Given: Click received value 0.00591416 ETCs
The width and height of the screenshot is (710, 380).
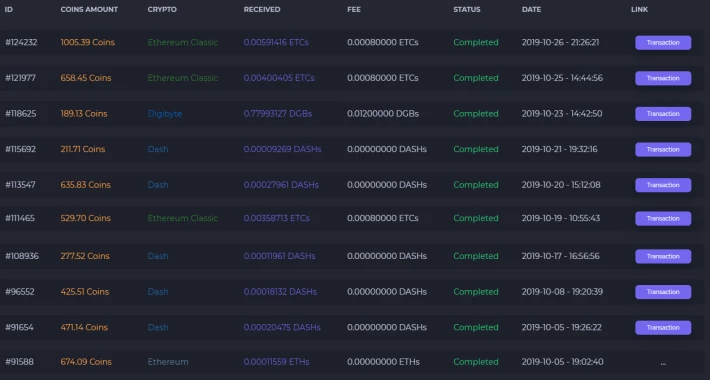Looking at the screenshot, I should 276,43.
